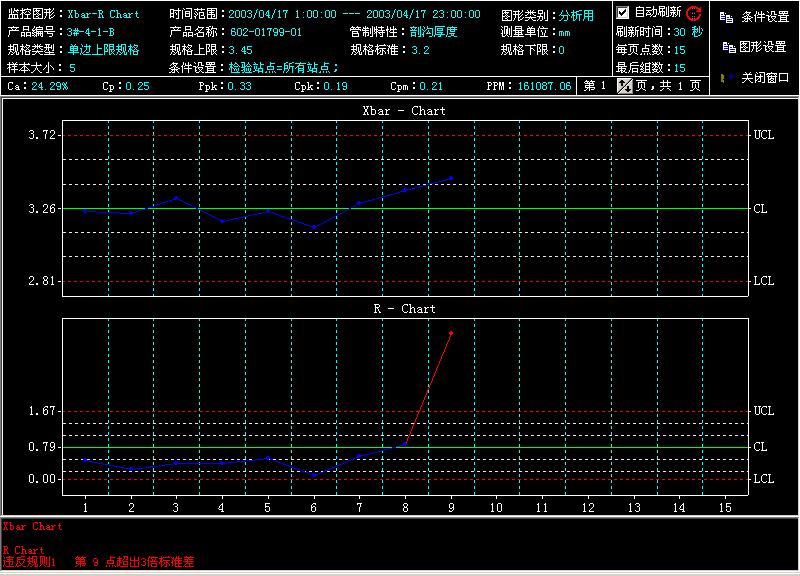Image resolution: width=800 pixels, height=576 pixels.
Task: Click Xbar chart data point for sample 1
Action: (x=85, y=211)
